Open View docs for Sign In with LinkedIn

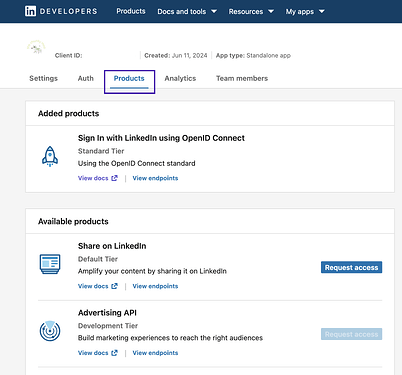(93, 178)
